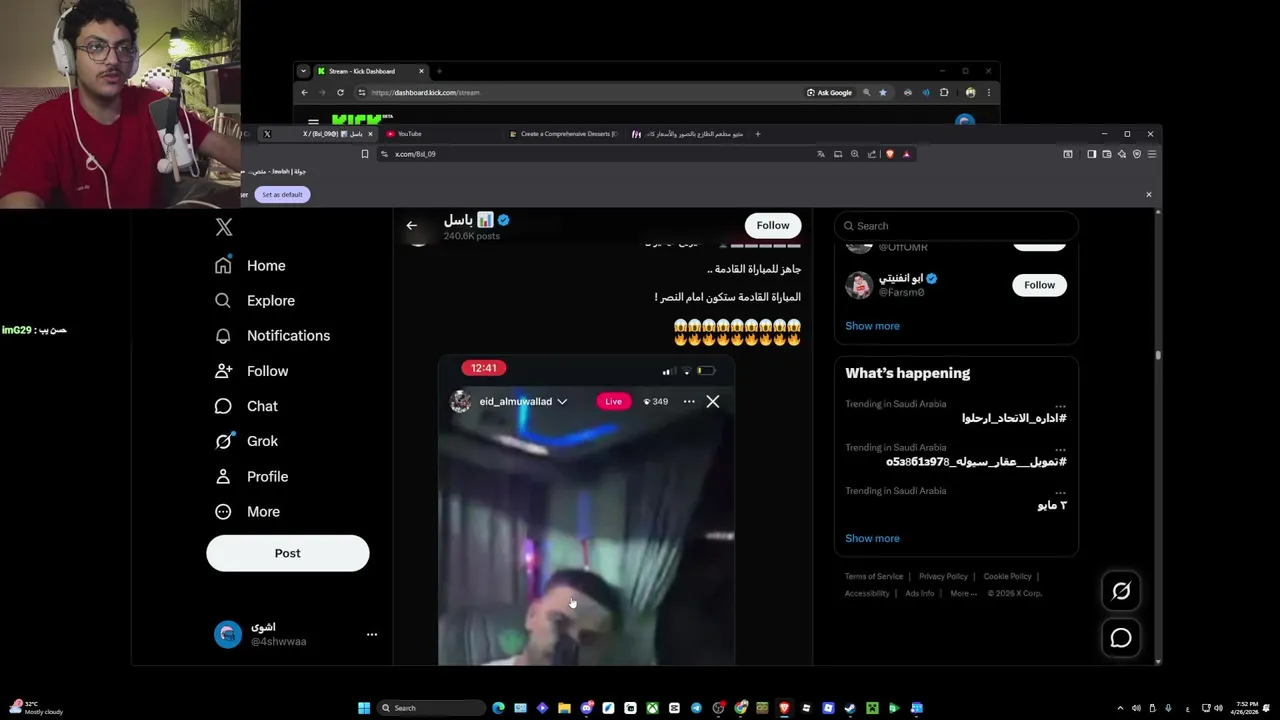Click Ask Google in Kick window

pos(830,92)
